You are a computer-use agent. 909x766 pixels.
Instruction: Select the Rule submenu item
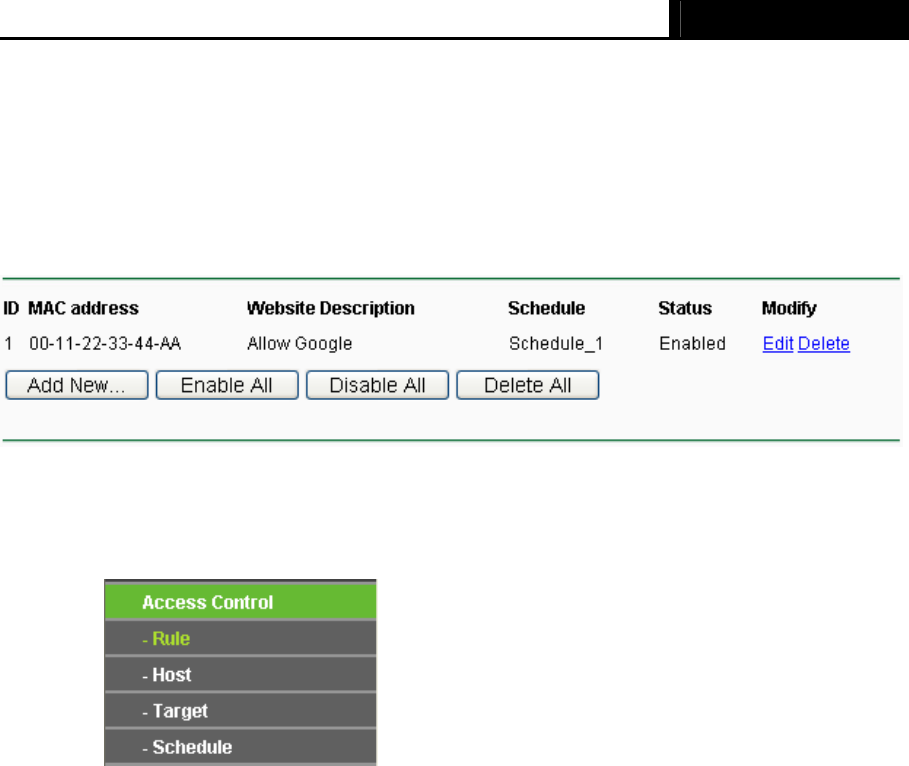pyautogui.click(x=241, y=638)
